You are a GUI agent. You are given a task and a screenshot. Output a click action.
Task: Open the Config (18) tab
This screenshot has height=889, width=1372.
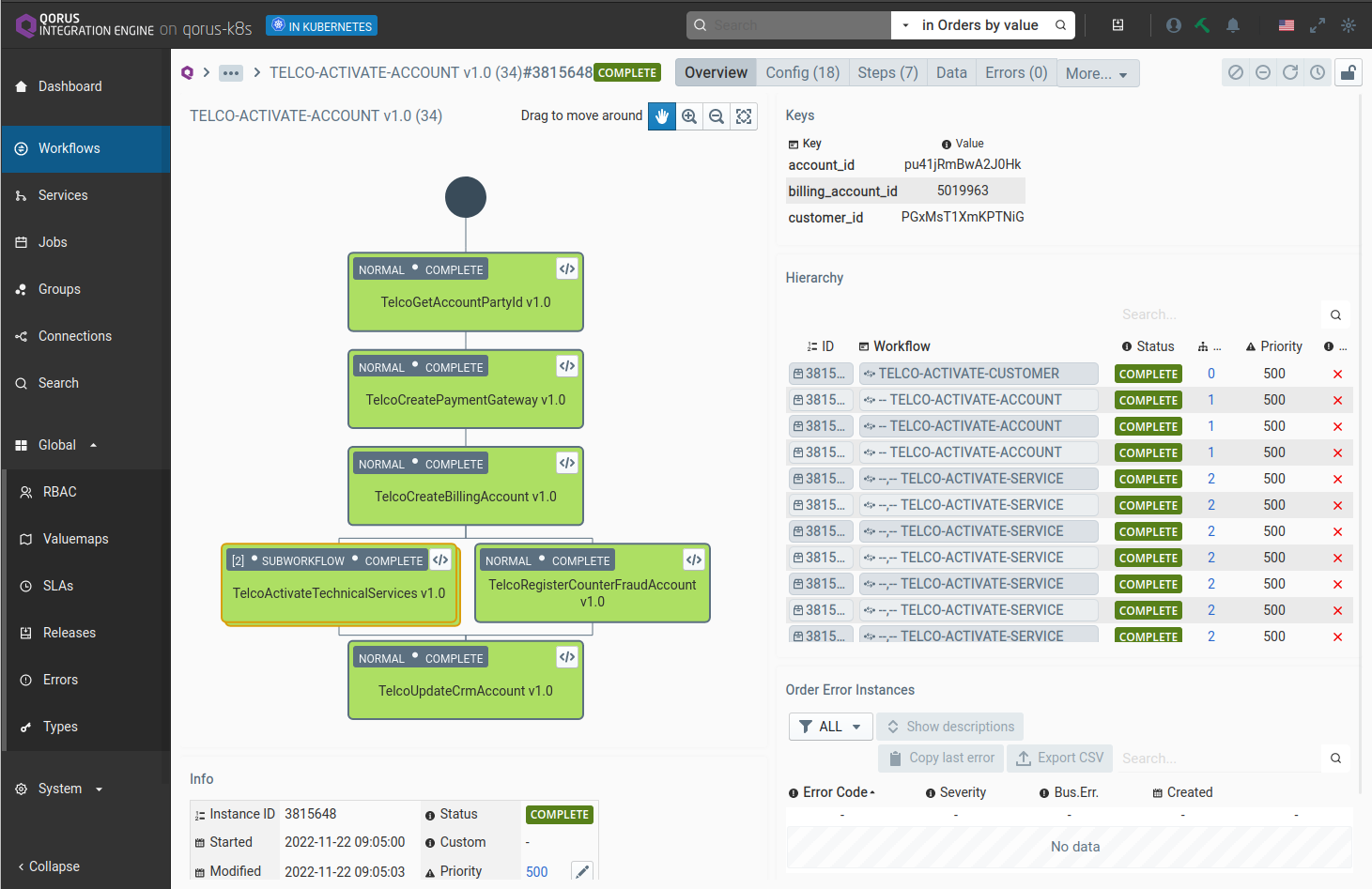803,72
